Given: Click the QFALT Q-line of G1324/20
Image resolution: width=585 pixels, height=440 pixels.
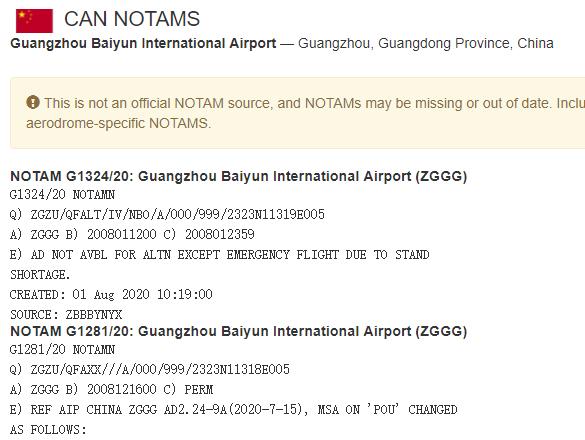Looking at the screenshot, I should point(167,215).
